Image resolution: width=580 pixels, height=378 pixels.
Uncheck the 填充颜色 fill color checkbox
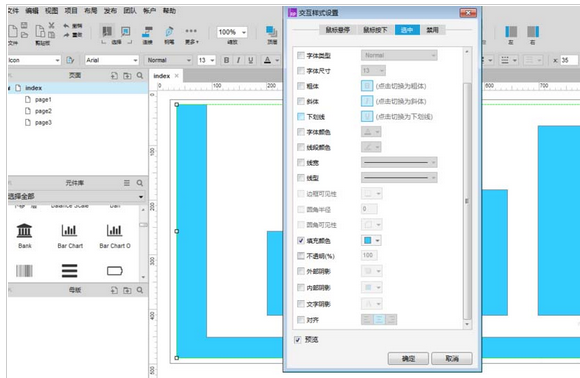click(301, 241)
